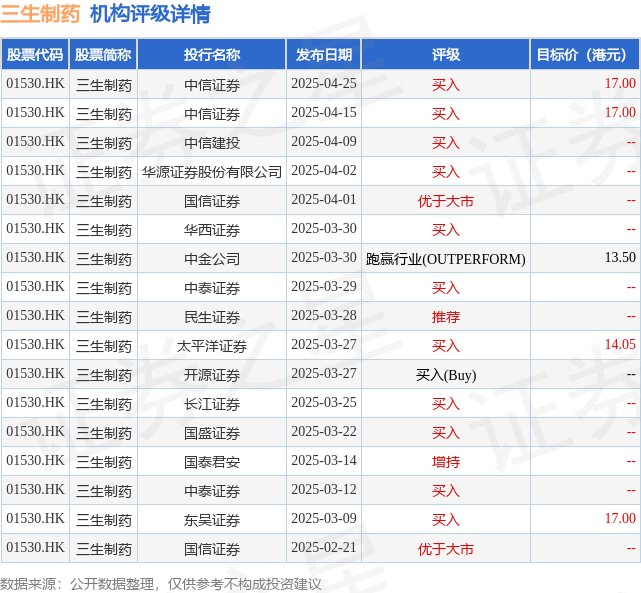Click the 推荐 rating
The image size is (641, 593).
click(446, 317)
